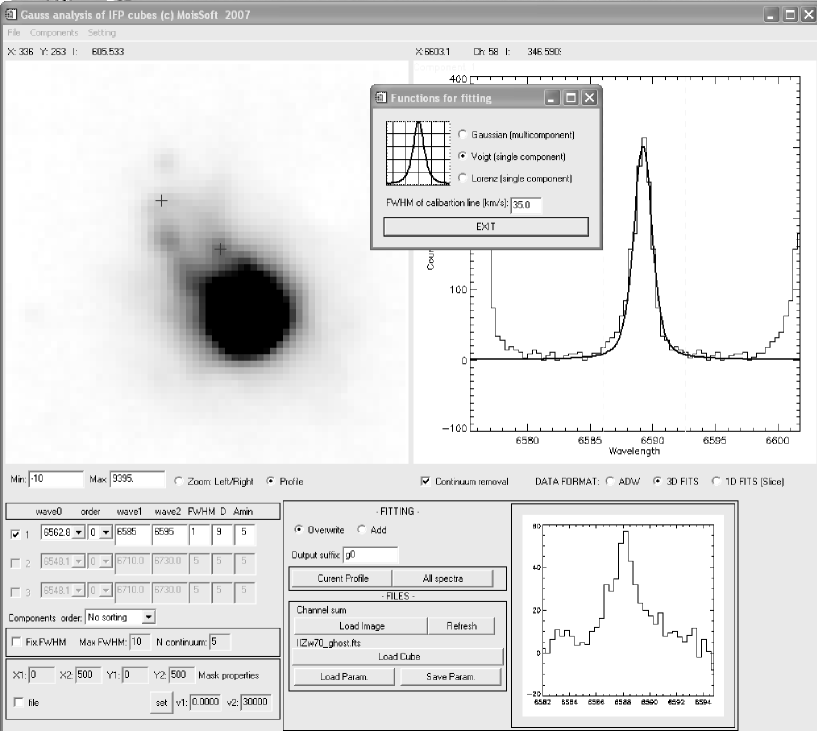This screenshot has height=731, width=817.
Task: Click the Functions for fitting dialog icon
Action: (x=382, y=98)
